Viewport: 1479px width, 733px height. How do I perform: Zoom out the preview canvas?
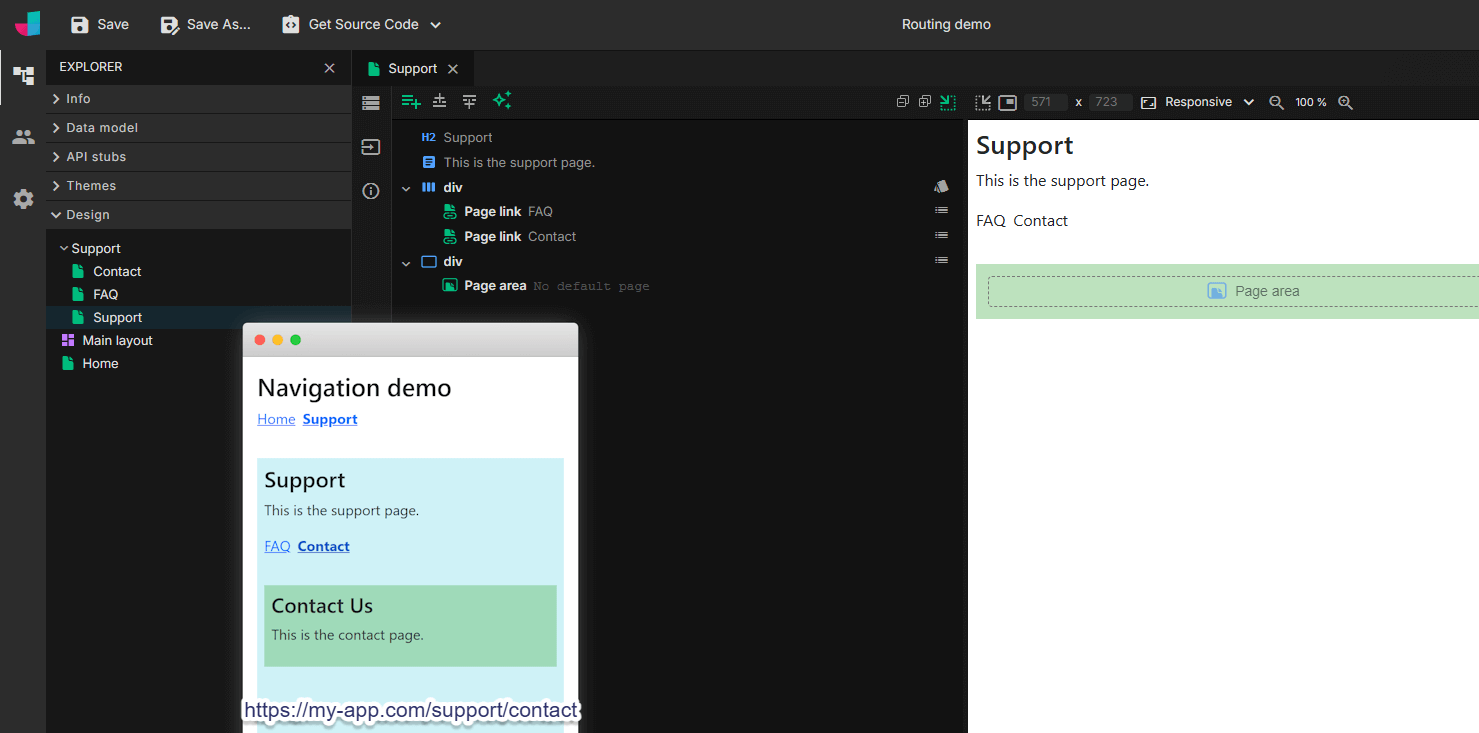[1276, 102]
